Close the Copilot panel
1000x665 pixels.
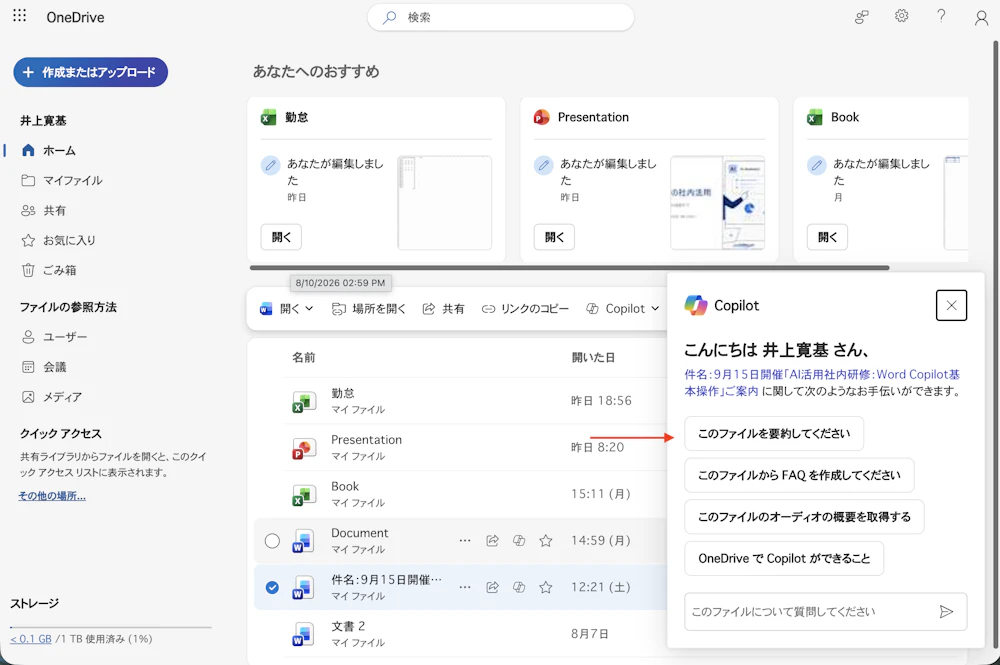(x=951, y=305)
